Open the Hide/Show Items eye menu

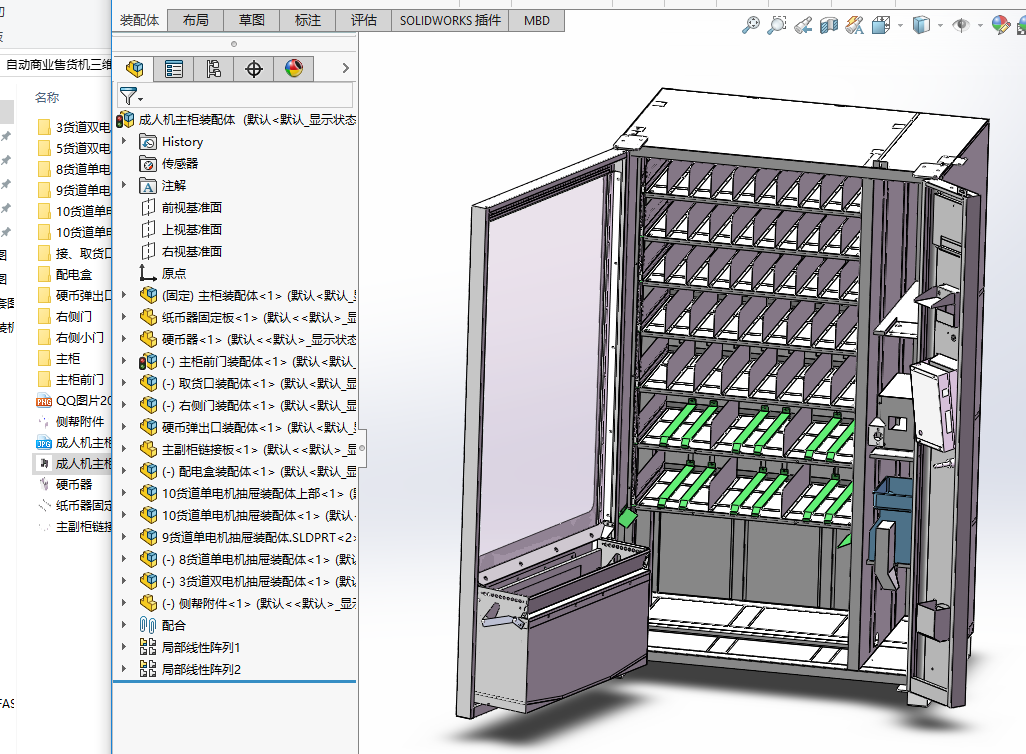click(960, 26)
